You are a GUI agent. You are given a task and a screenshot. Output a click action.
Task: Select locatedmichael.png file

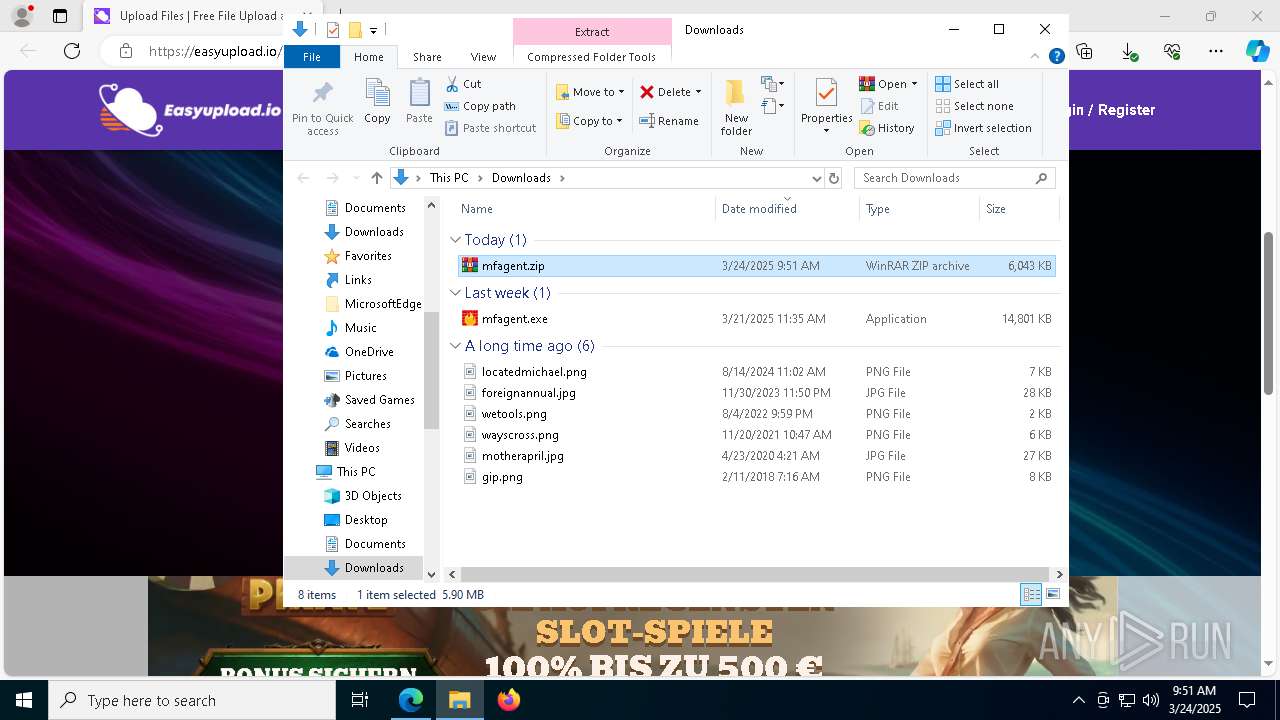756,372
